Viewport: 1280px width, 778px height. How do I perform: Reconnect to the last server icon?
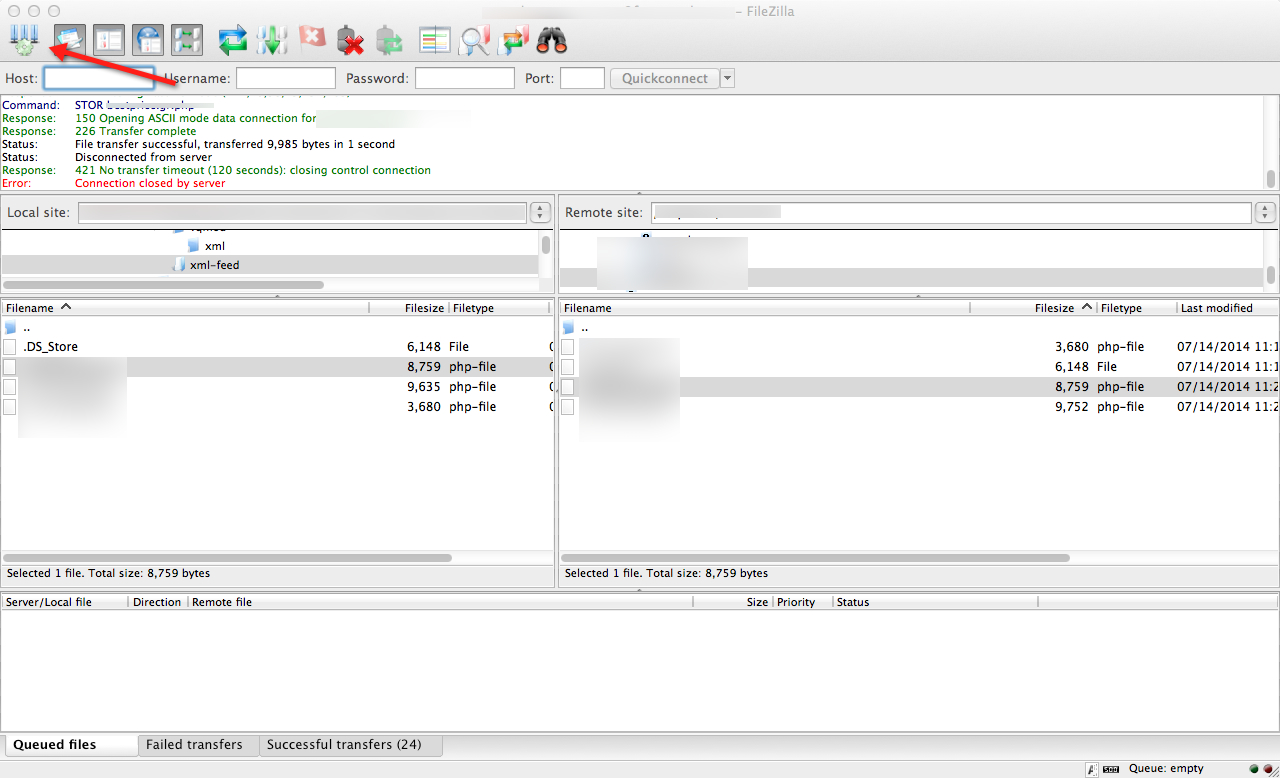click(x=389, y=40)
